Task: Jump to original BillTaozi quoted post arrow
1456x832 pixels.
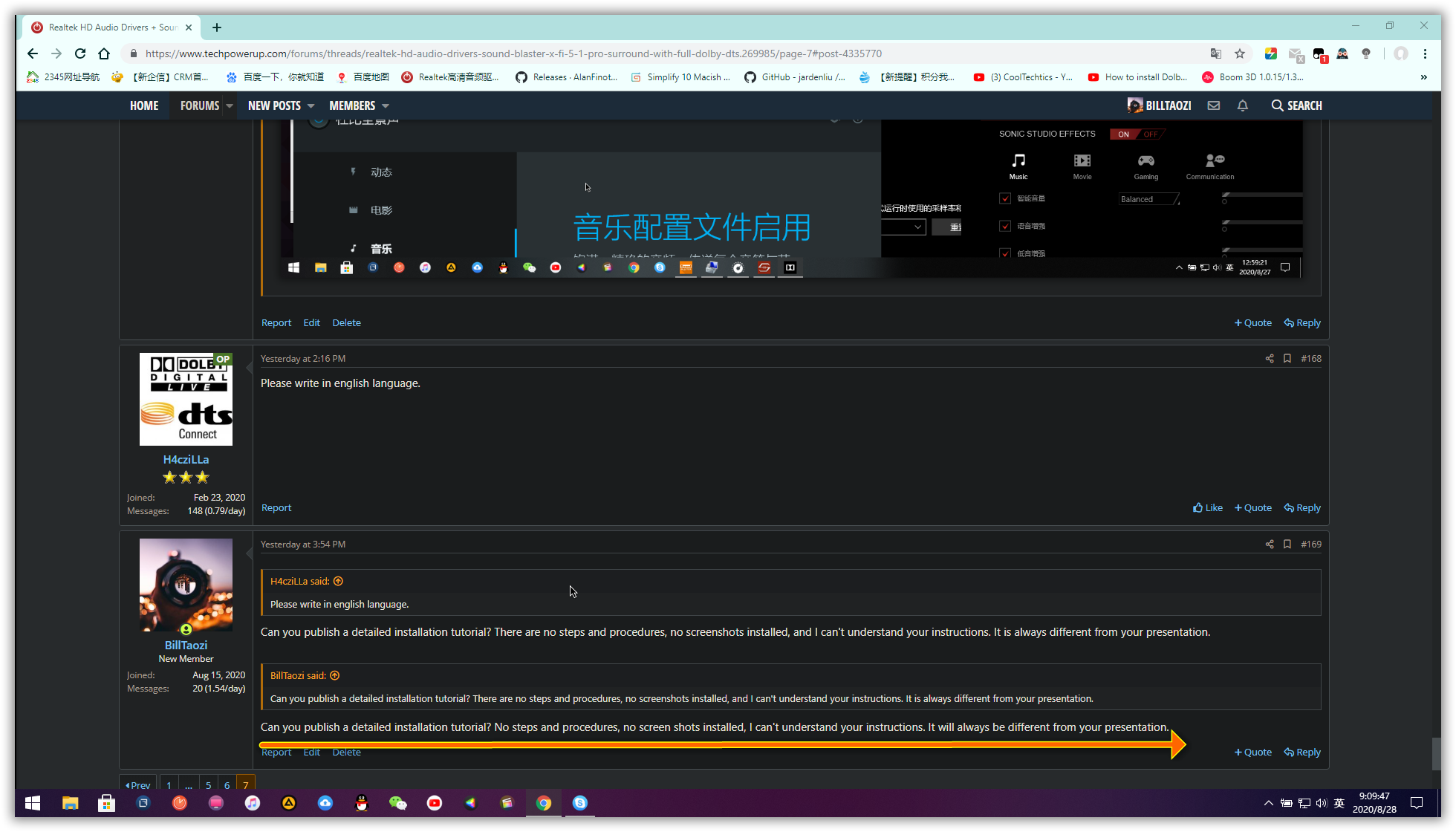Action: click(x=335, y=675)
